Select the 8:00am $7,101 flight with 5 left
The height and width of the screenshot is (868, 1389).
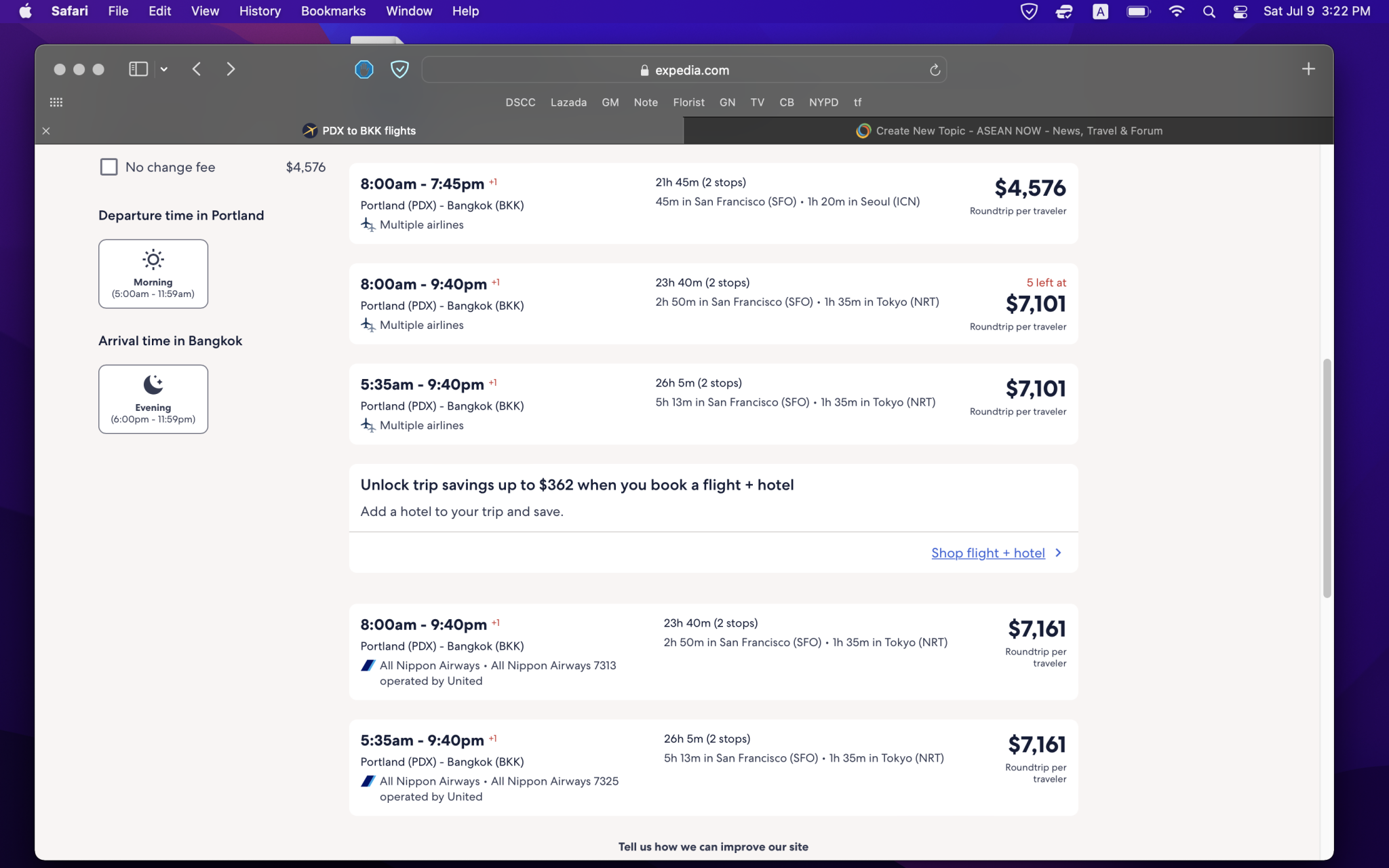[713, 304]
